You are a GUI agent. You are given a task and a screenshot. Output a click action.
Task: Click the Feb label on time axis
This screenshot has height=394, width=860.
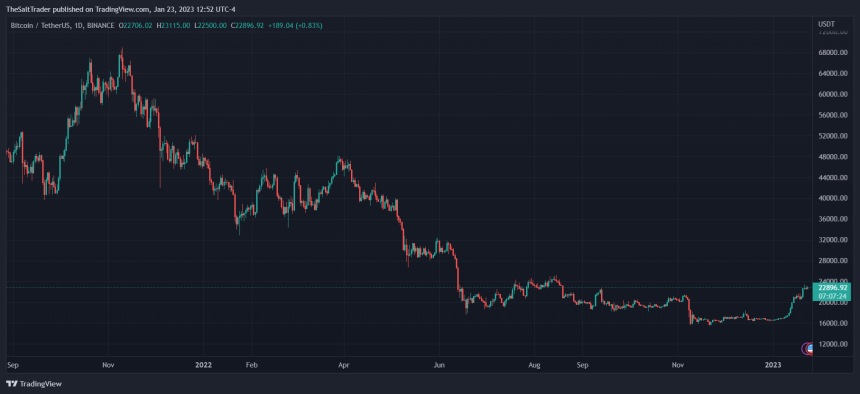coord(251,364)
